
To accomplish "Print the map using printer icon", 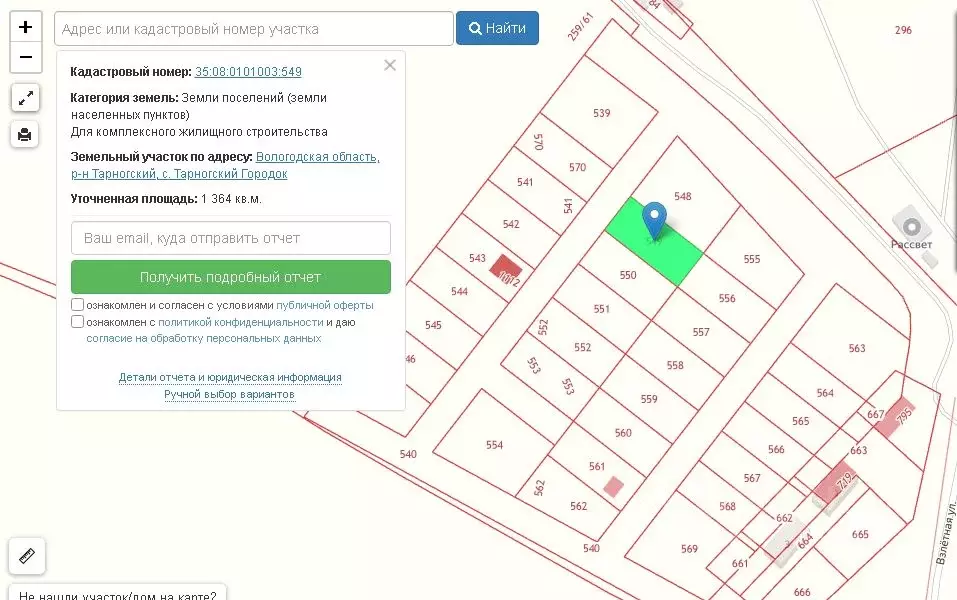I will (24, 134).
